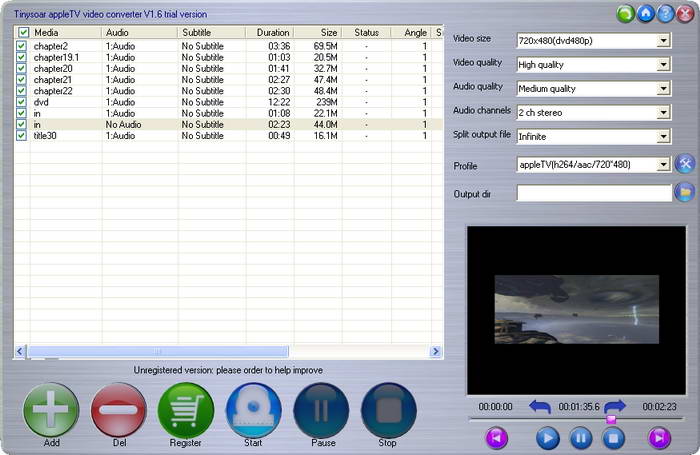Image resolution: width=700 pixels, height=455 pixels.
Task: Uncheck the title30 checkbox
Action: pos(21,135)
